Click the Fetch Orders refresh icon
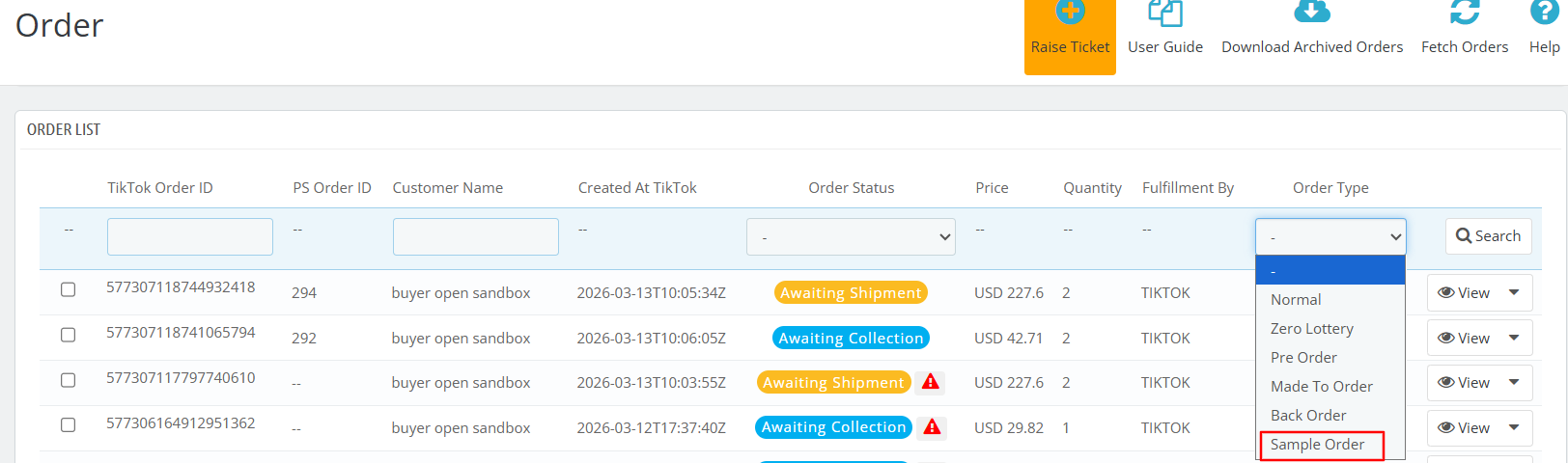The width and height of the screenshot is (1568, 463). pyautogui.click(x=1464, y=13)
